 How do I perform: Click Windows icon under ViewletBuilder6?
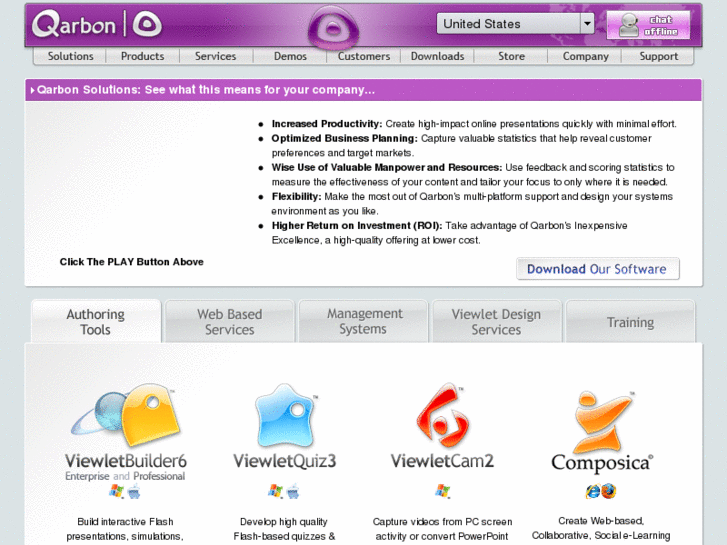coord(116,491)
